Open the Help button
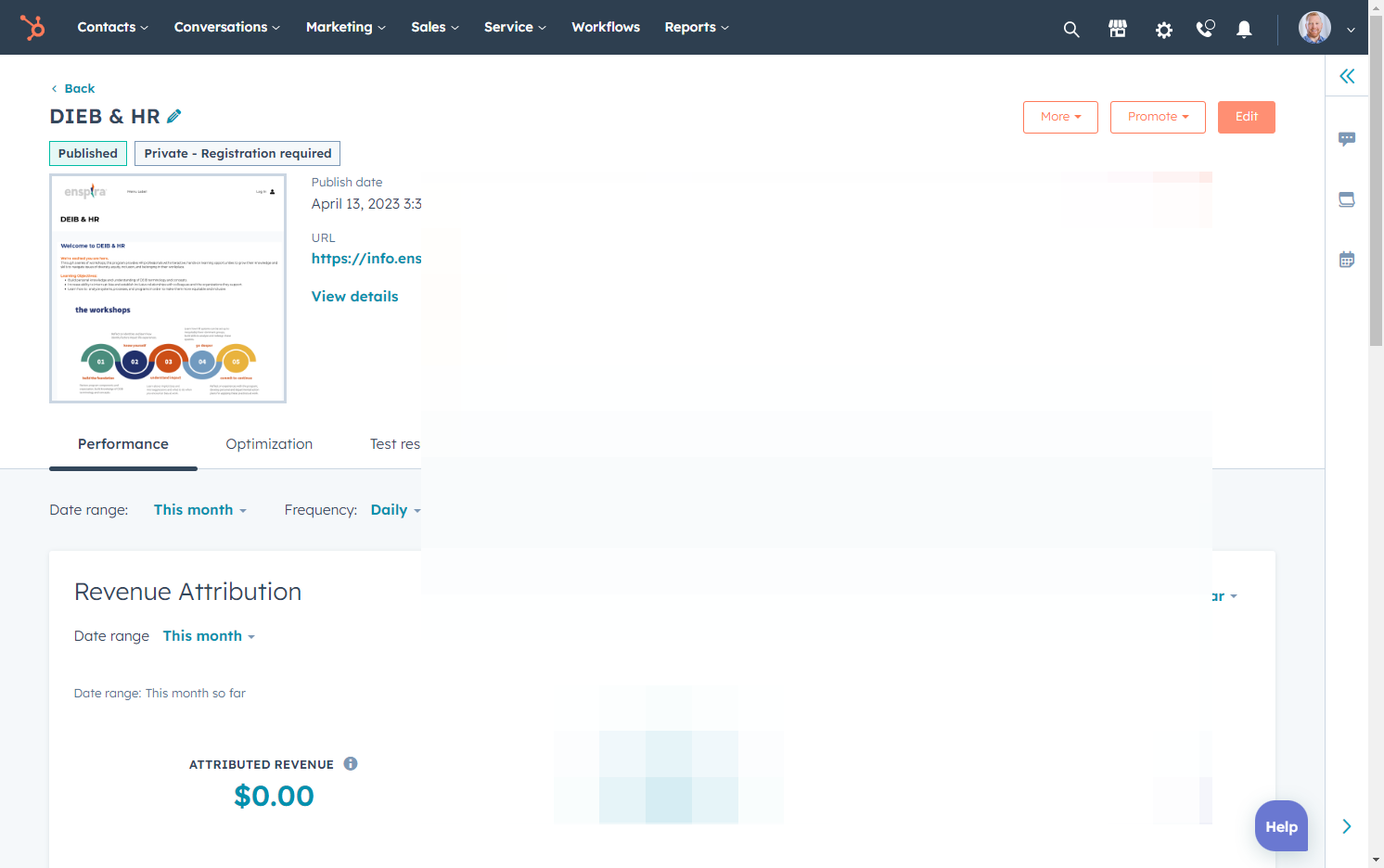 coord(1281,826)
